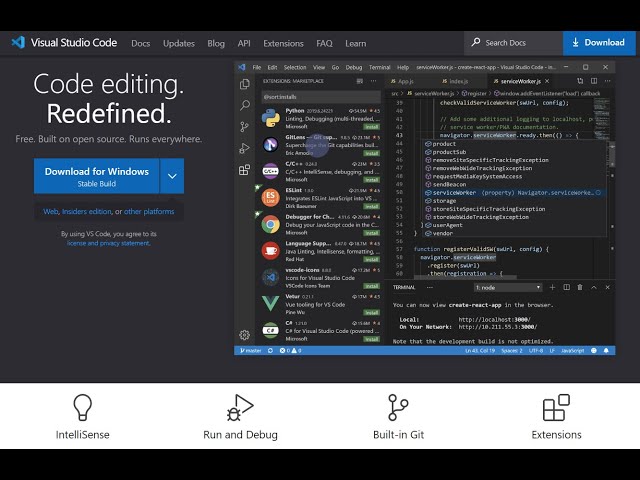The height and width of the screenshot is (480, 640).
Task: Expand download options chevron beside Download for Windows
Action: (x=172, y=176)
